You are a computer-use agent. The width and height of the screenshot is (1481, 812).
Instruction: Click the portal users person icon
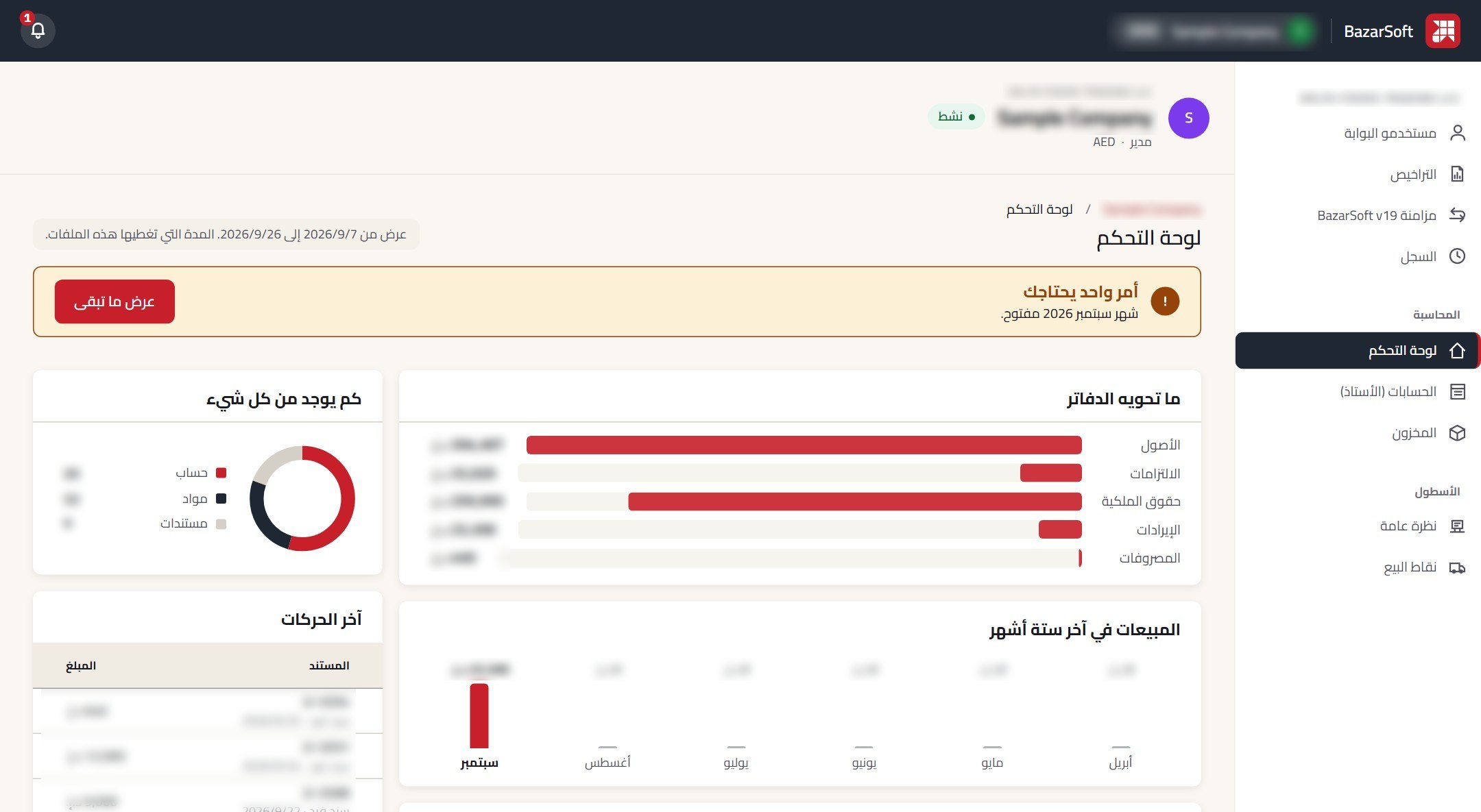coord(1457,133)
